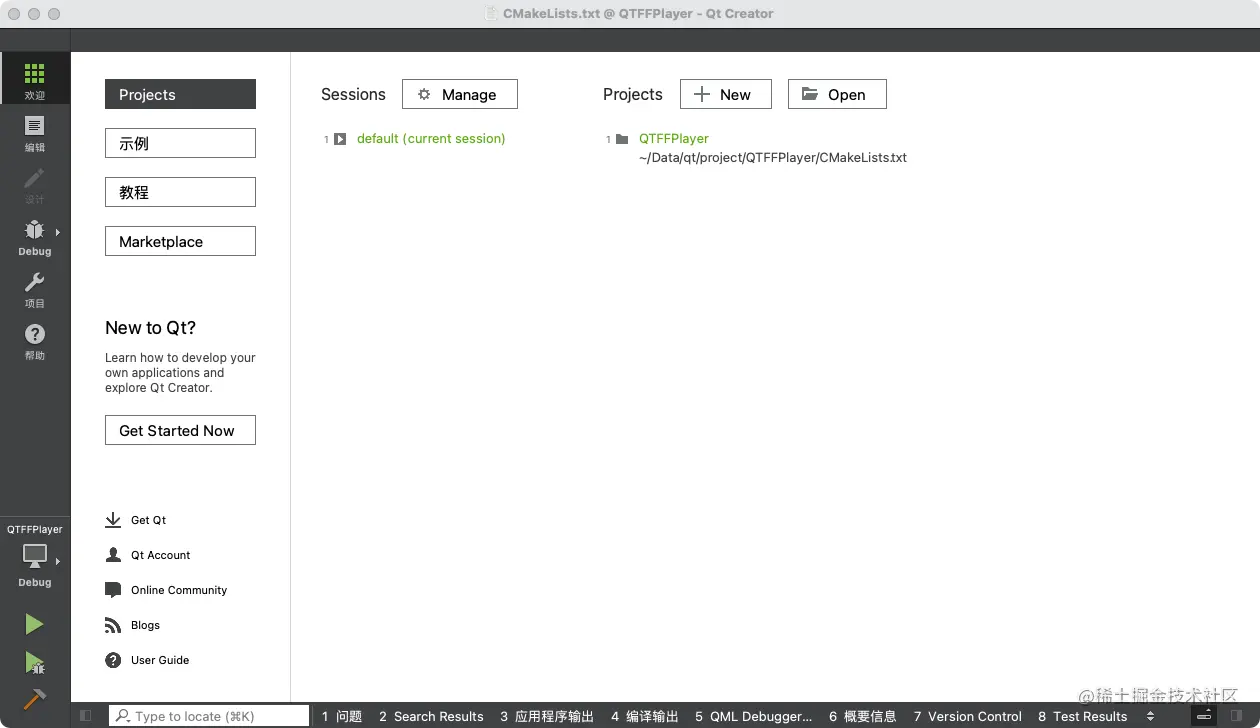Open the Blogs link
Image resolution: width=1260 pixels, height=728 pixels.
click(x=145, y=625)
